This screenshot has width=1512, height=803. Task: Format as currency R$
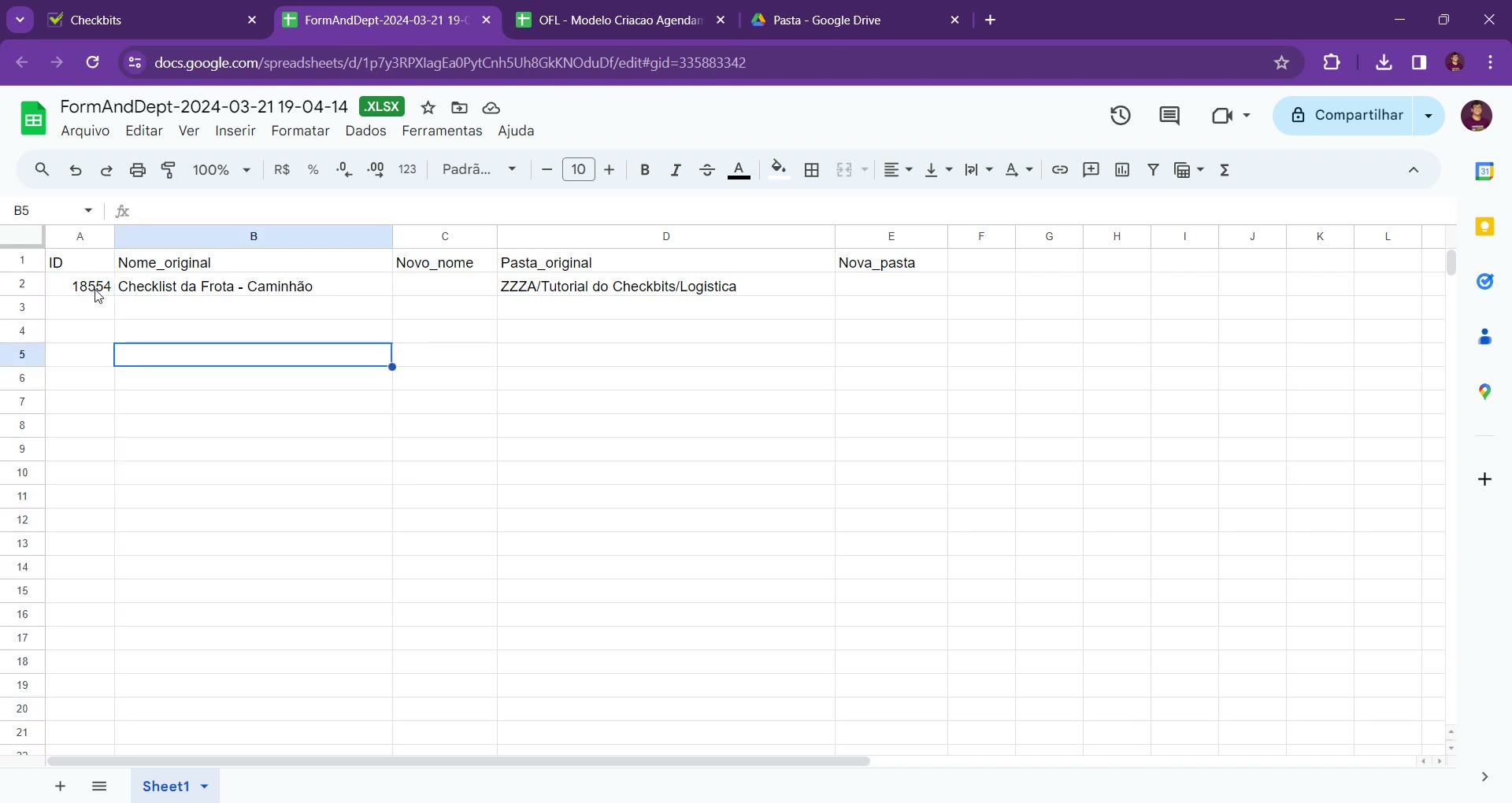[282, 170]
